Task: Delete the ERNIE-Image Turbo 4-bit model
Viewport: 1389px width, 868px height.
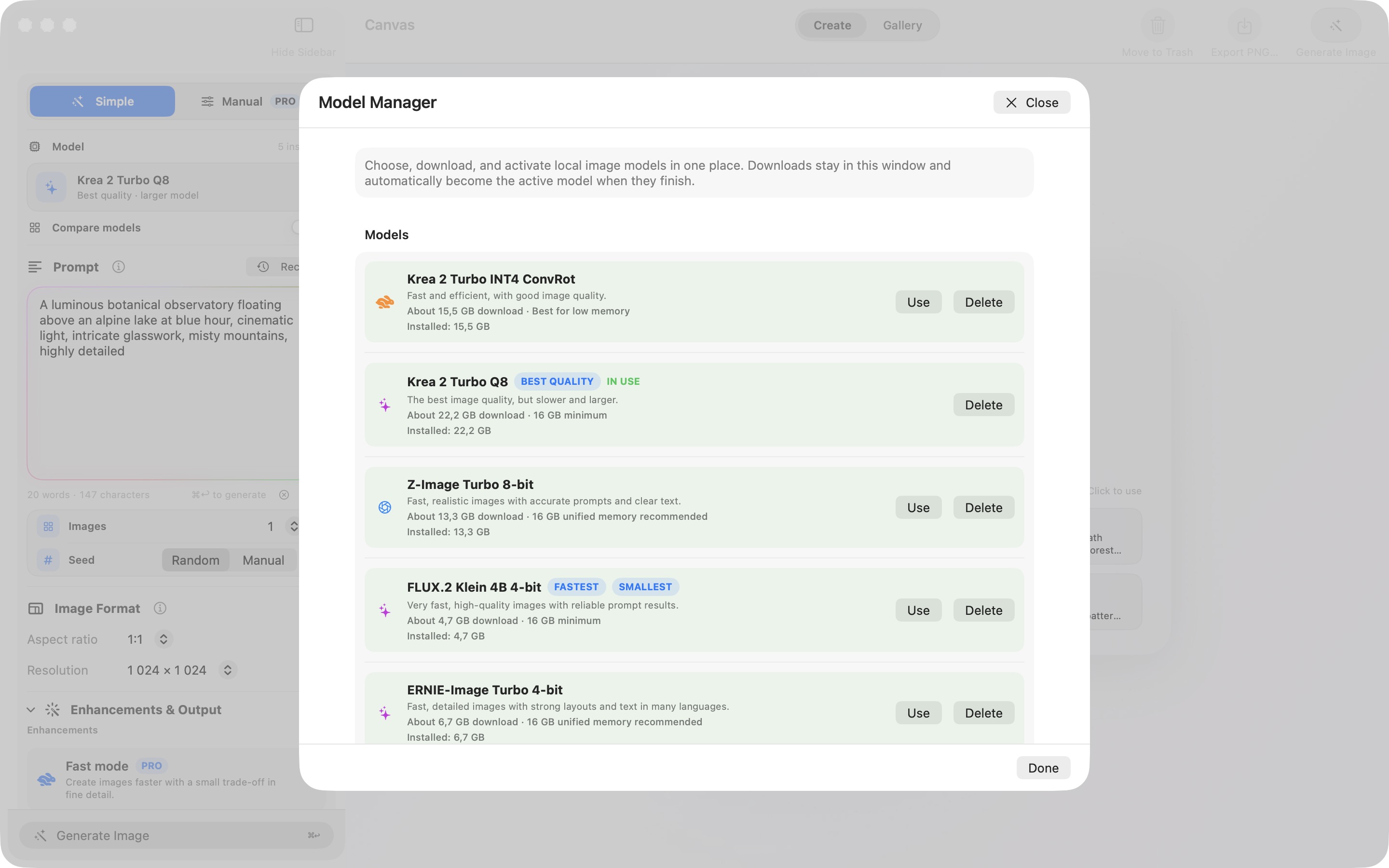Action: [984, 713]
